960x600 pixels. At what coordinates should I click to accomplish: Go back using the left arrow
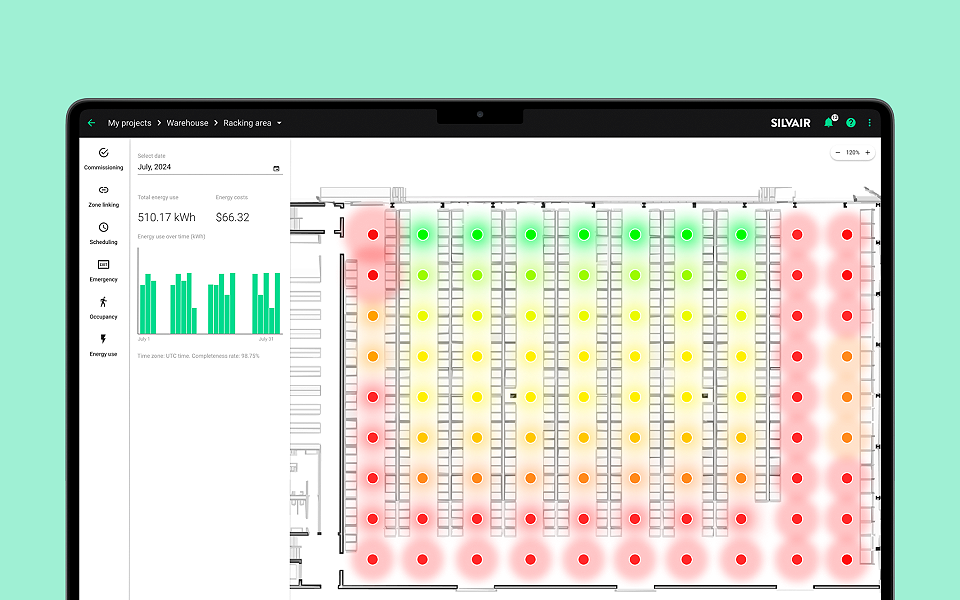91,123
